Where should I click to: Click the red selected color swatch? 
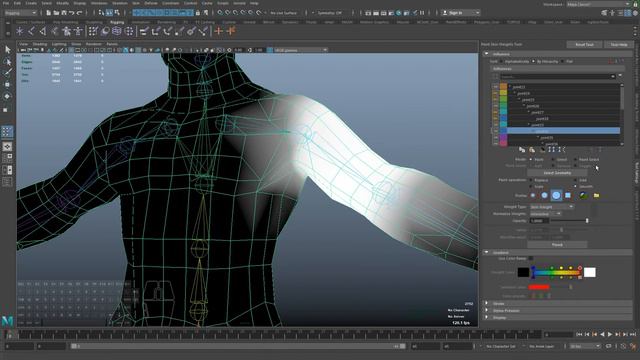[x=539, y=287]
